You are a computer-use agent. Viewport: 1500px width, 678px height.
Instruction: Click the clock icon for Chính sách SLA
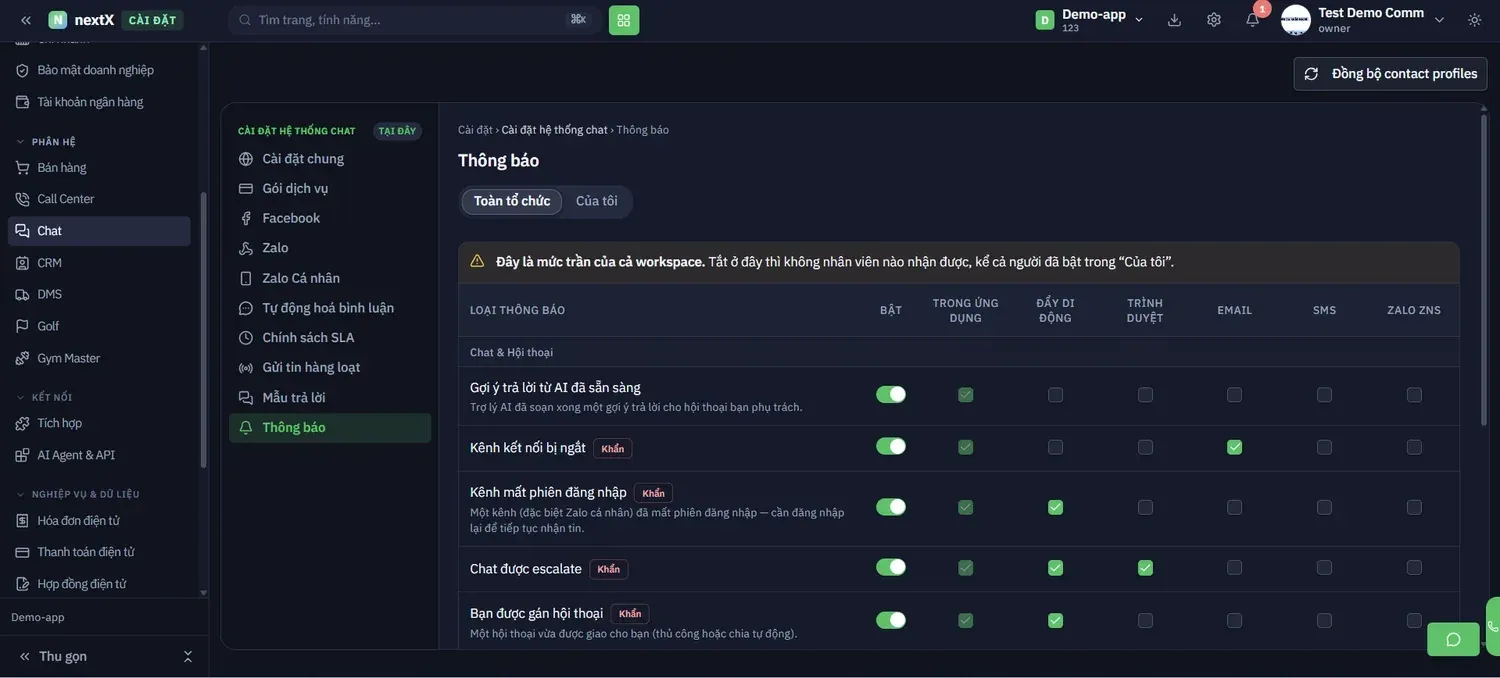[246, 338]
